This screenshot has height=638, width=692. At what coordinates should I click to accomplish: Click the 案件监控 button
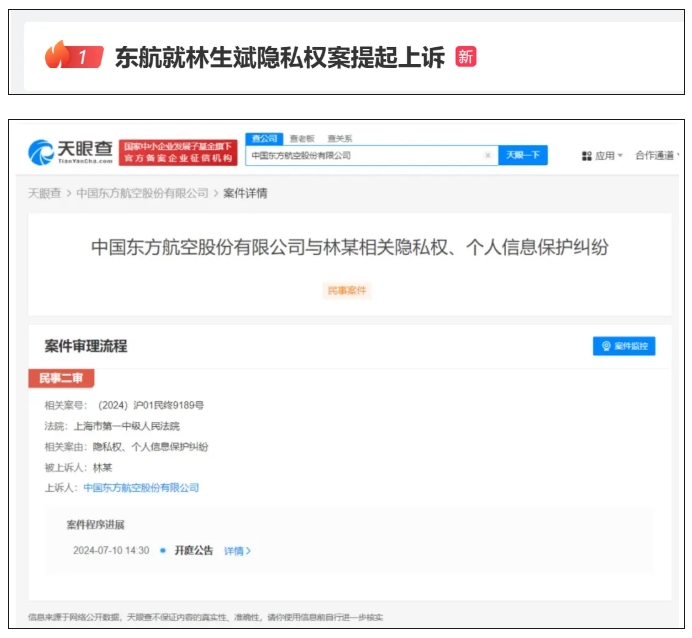624,346
